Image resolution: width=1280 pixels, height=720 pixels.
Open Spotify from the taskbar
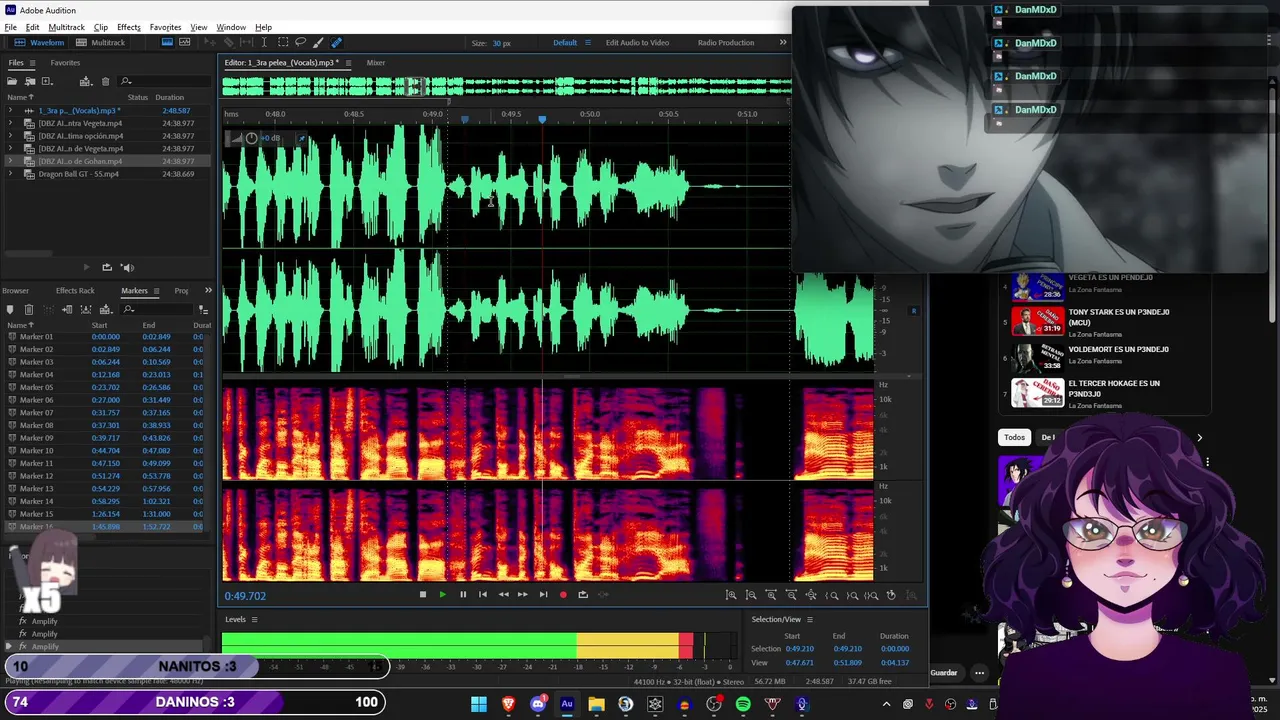pos(743,704)
